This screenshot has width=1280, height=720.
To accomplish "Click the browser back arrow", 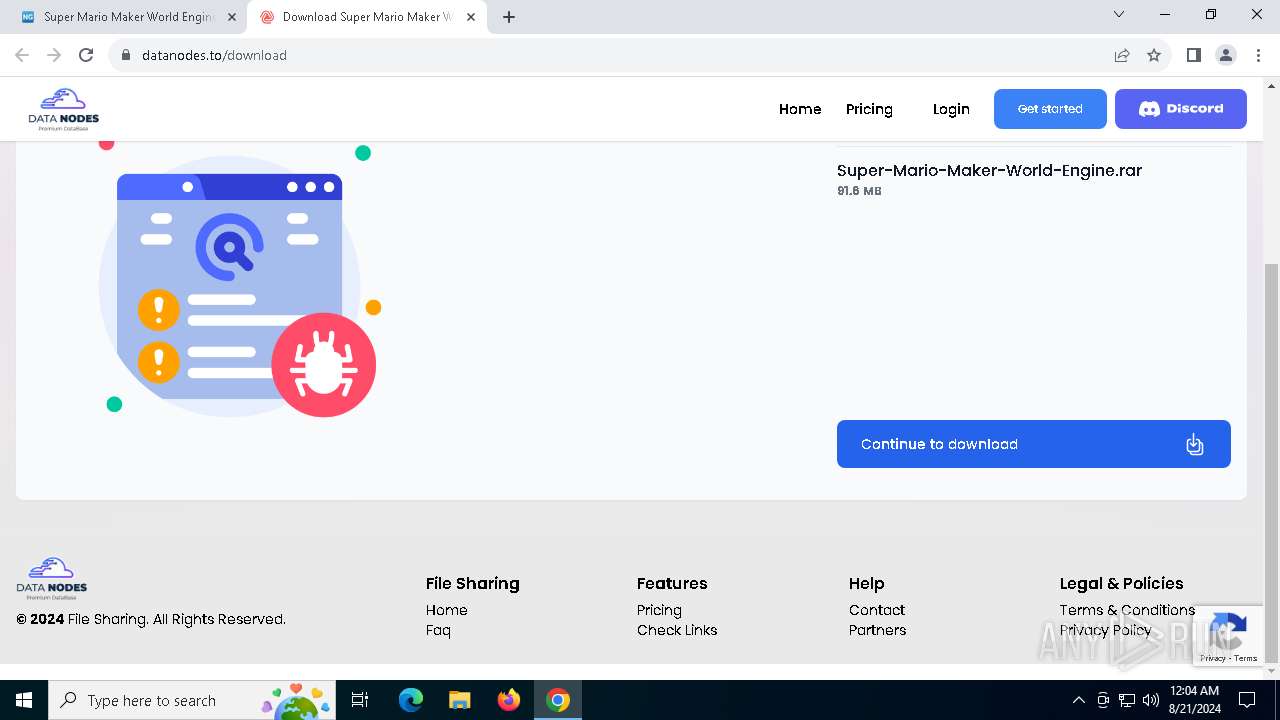I will (22, 55).
